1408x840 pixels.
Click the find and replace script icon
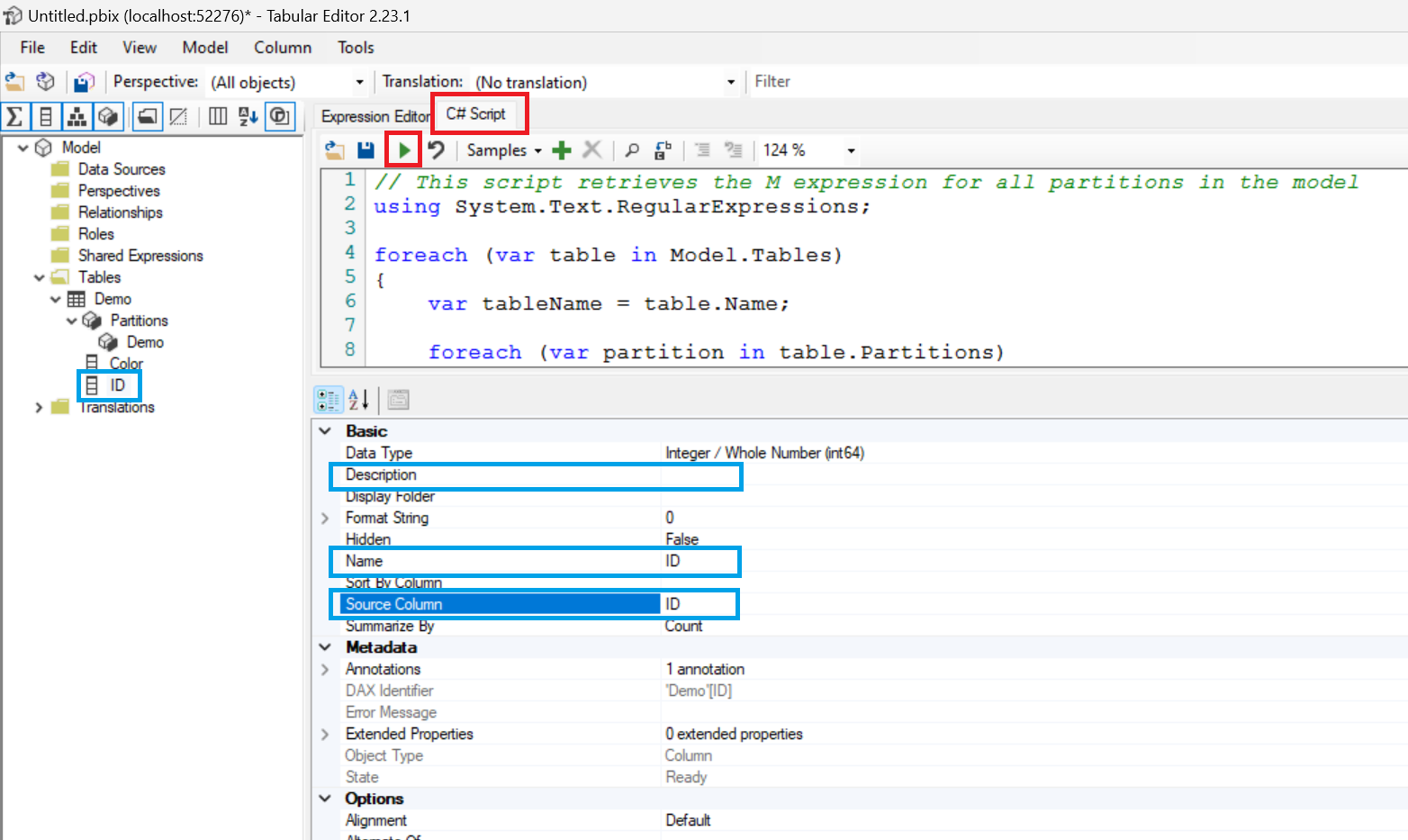tap(663, 150)
